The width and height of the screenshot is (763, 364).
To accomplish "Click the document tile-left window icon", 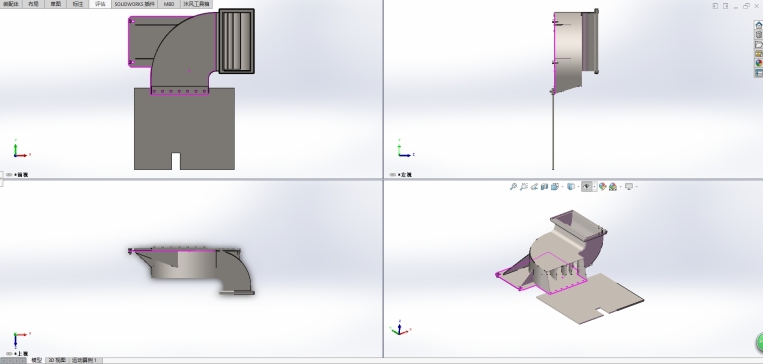I will (x=715, y=6).
